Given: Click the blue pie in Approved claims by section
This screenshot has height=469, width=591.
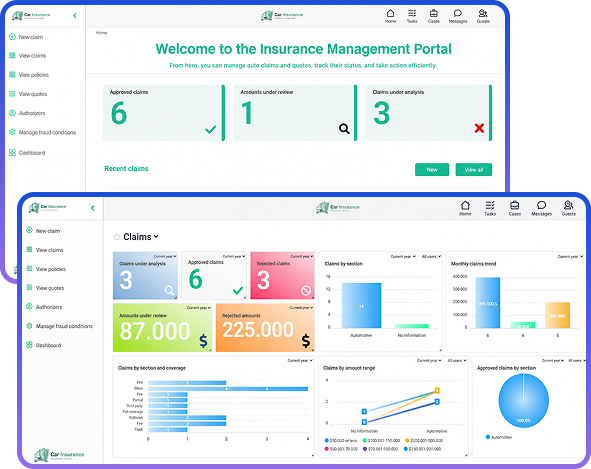Looking at the screenshot, I should [524, 401].
